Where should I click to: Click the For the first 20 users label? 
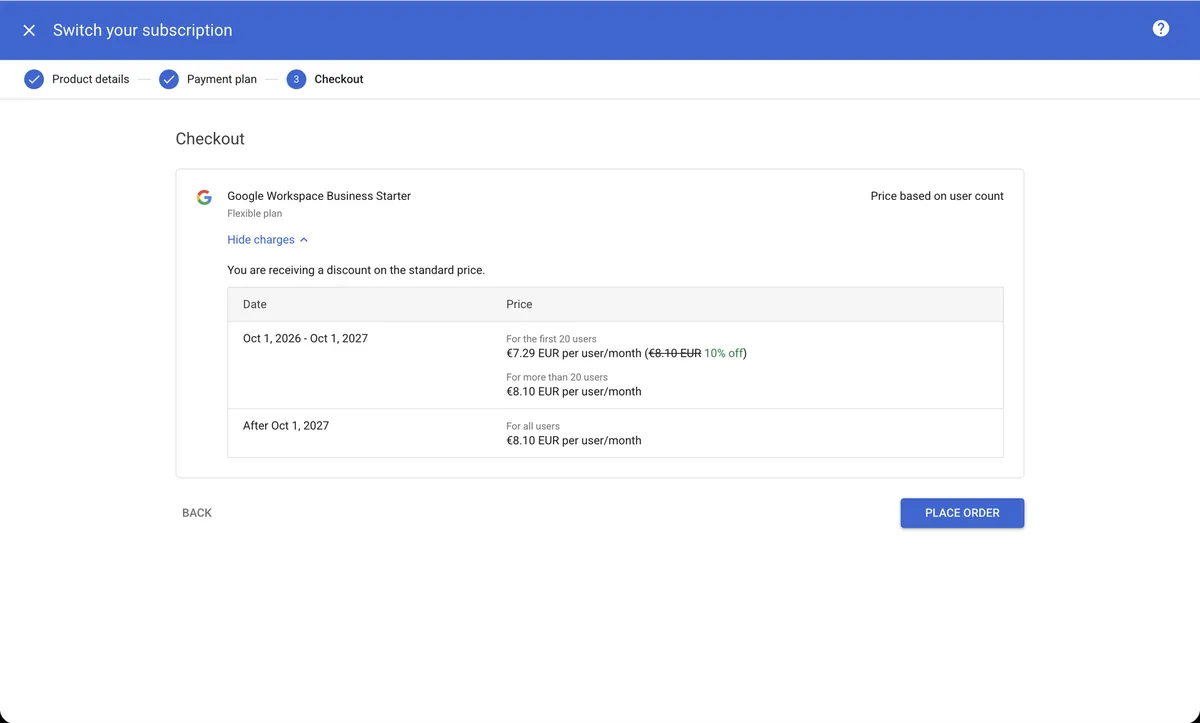[x=551, y=339]
